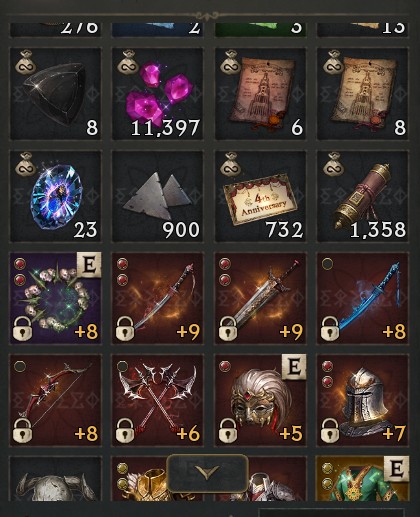Viewport: 420px width, 517px height.
Task: Select the equipped golden mask +5
Action: pos(260,401)
